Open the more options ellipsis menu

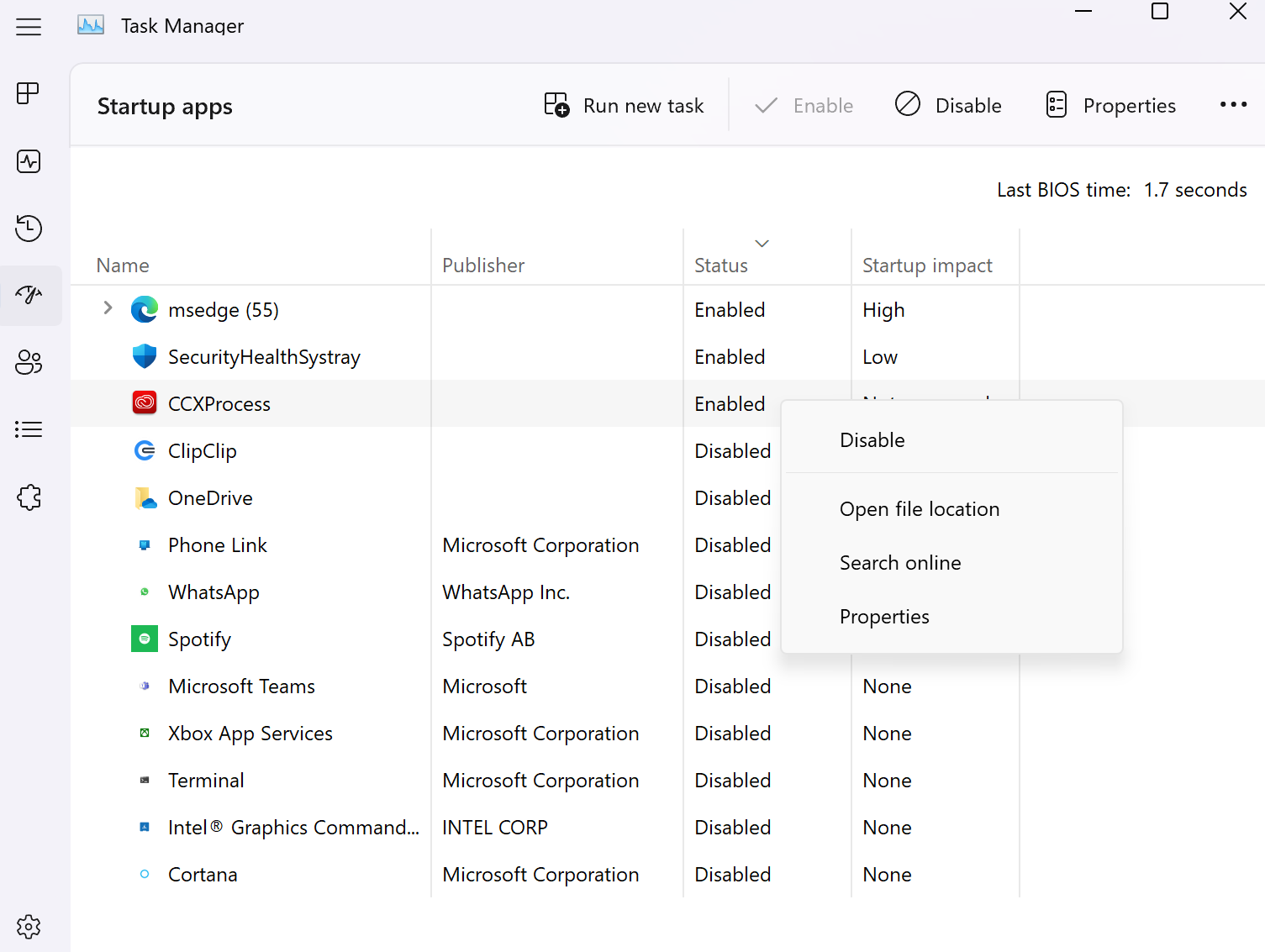(1233, 105)
